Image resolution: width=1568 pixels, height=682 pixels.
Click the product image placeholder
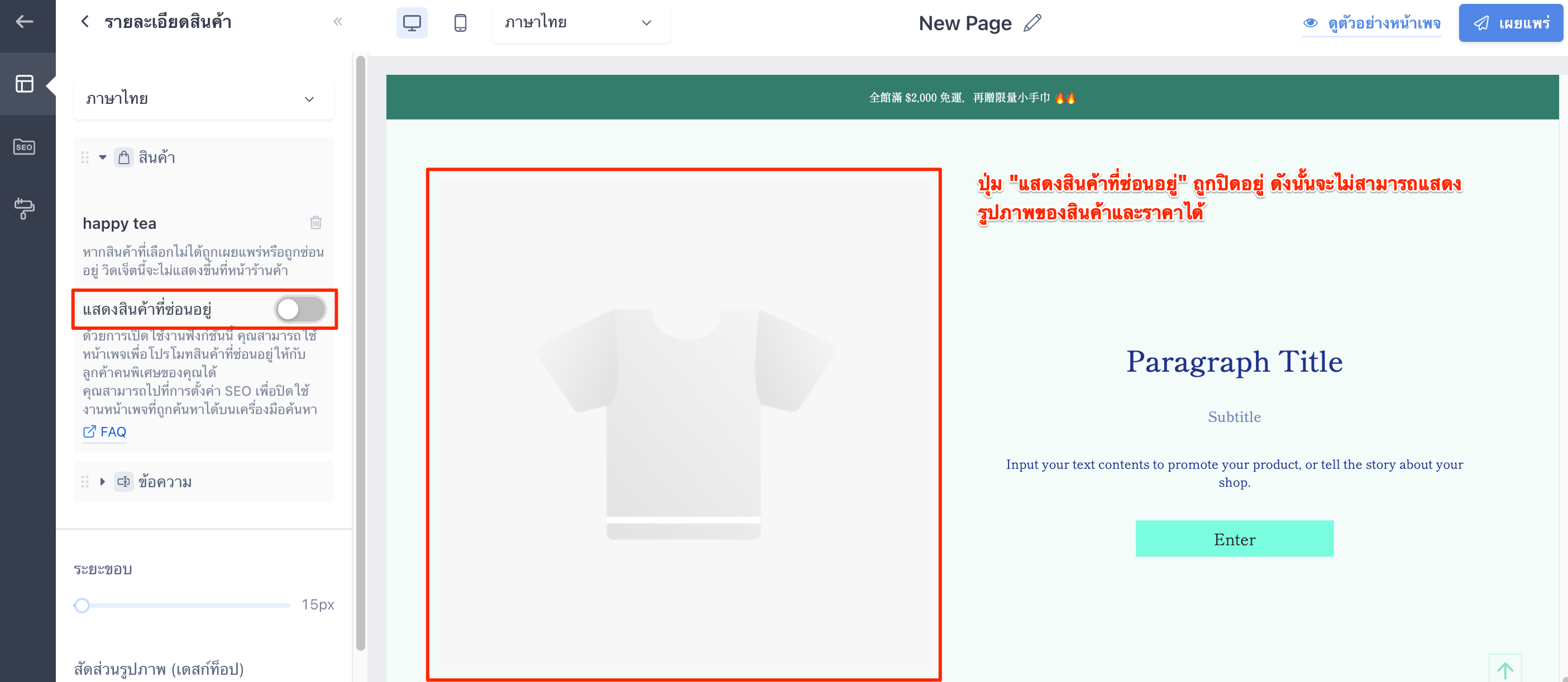coord(683,424)
